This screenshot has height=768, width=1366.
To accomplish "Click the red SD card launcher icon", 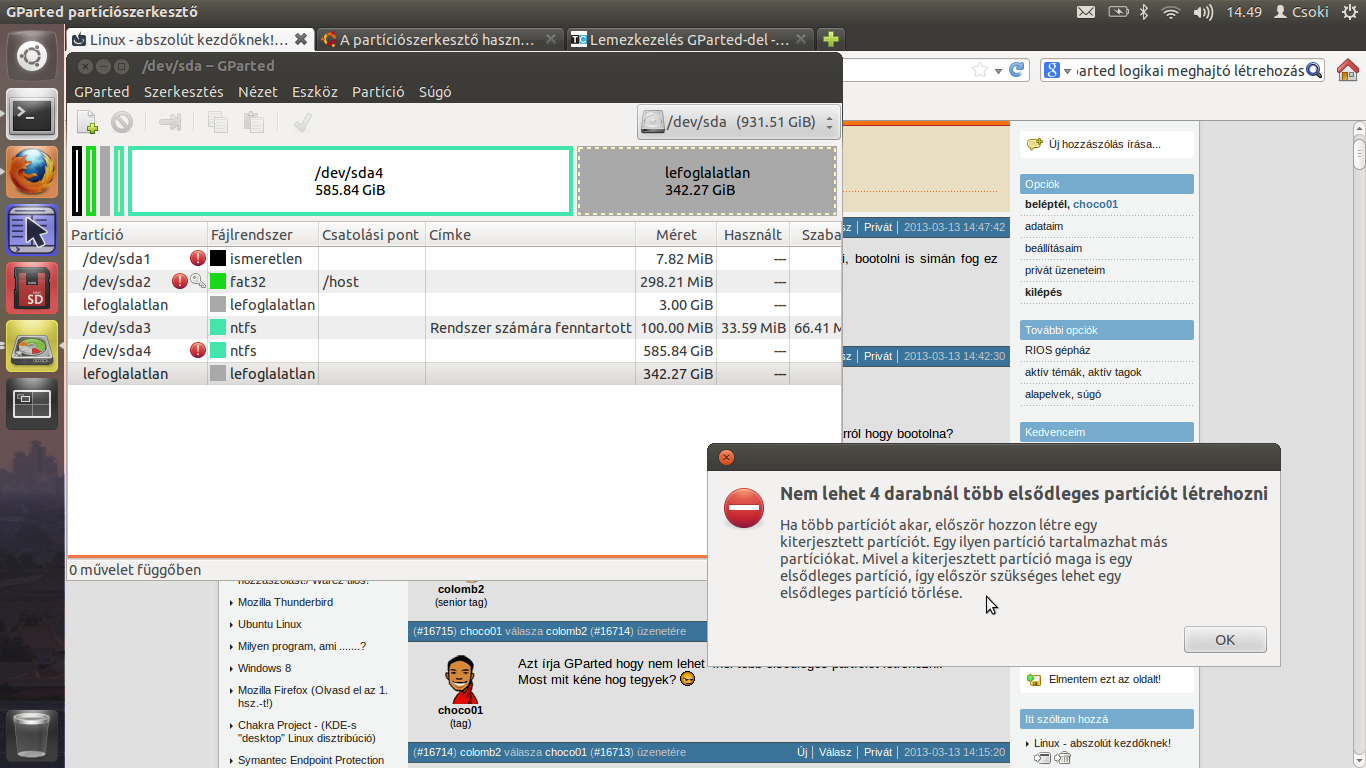I will point(32,289).
